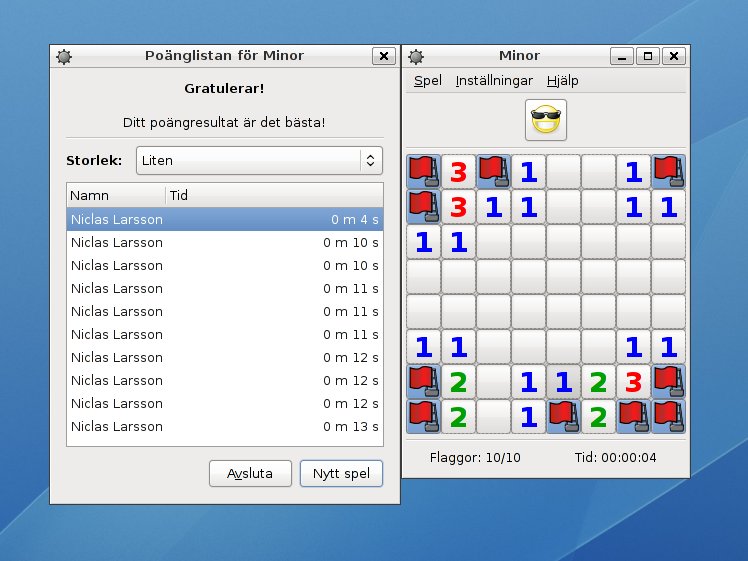Screen dimensions: 748x561
Task: Sort scores by the Namn column header
Action: [115, 195]
